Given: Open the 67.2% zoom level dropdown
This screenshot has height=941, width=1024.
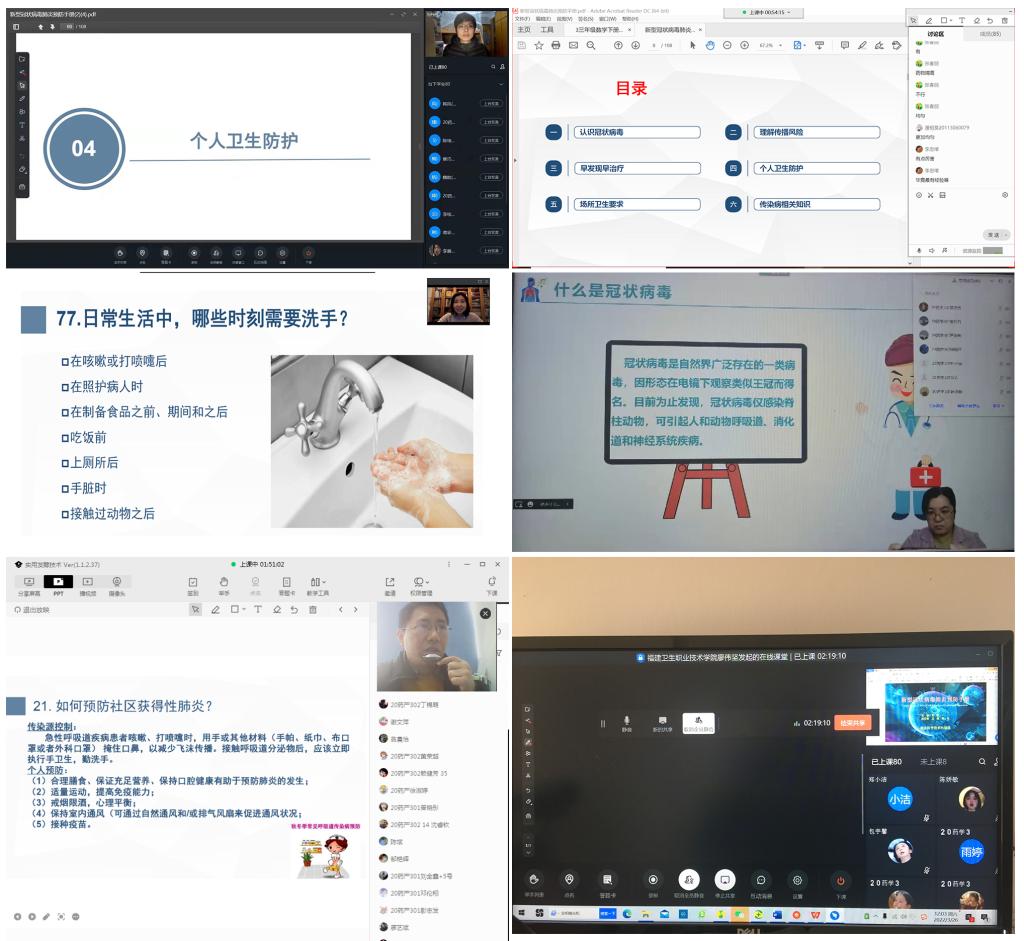Looking at the screenshot, I should pos(769,45).
